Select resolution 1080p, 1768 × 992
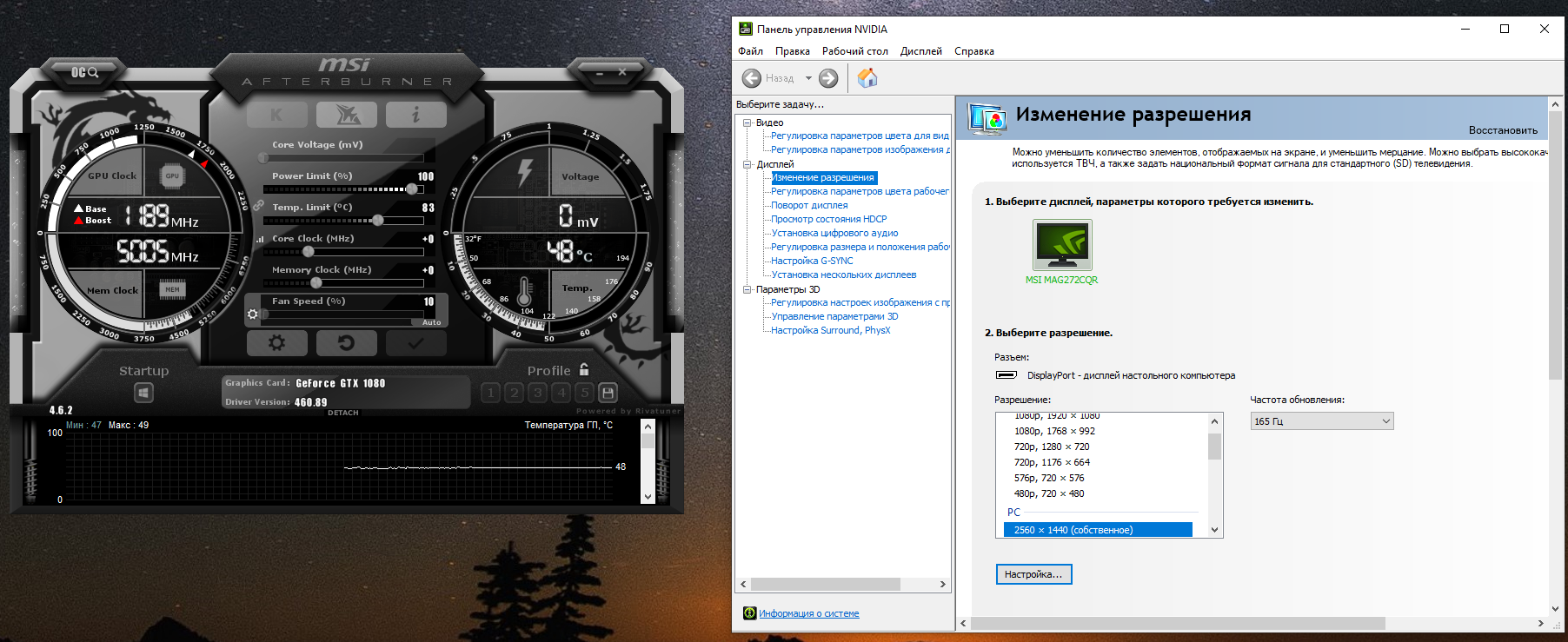 pos(1054,431)
